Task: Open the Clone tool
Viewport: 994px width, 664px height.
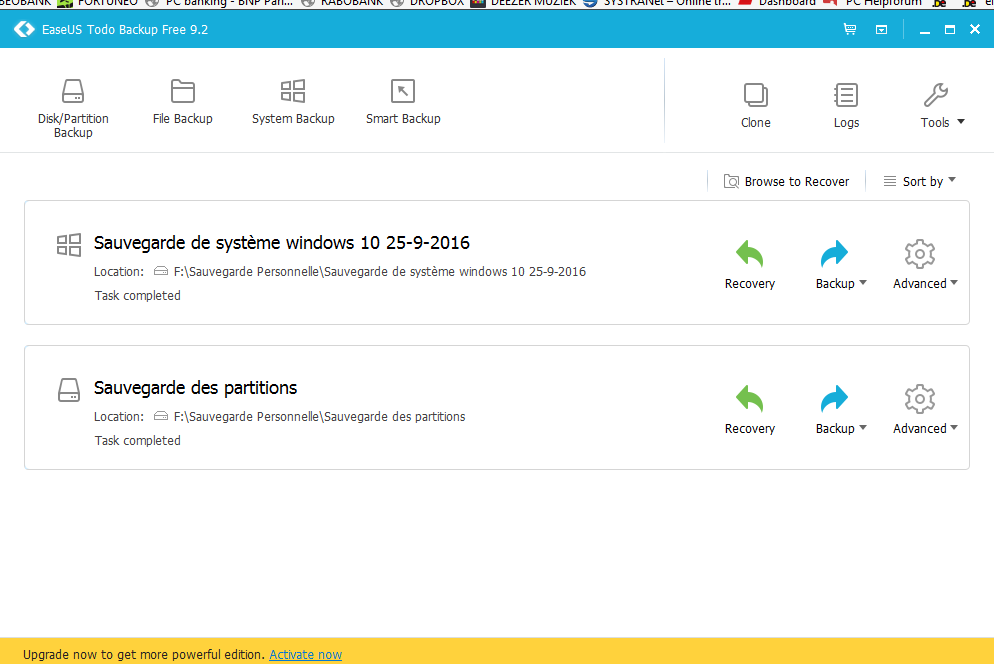Action: [x=756, y=106]
